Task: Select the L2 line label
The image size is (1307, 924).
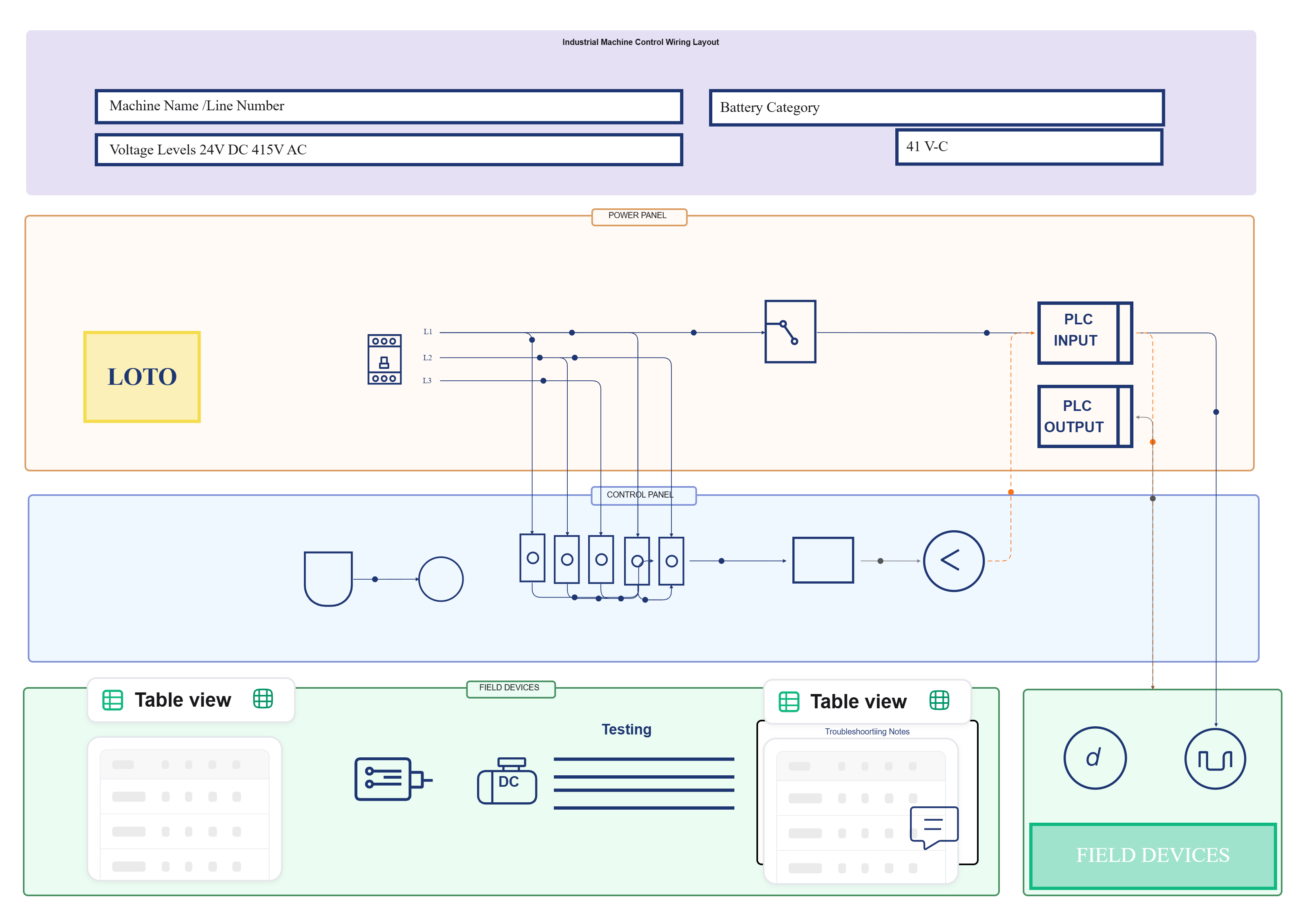Action: tap(428, 357)
